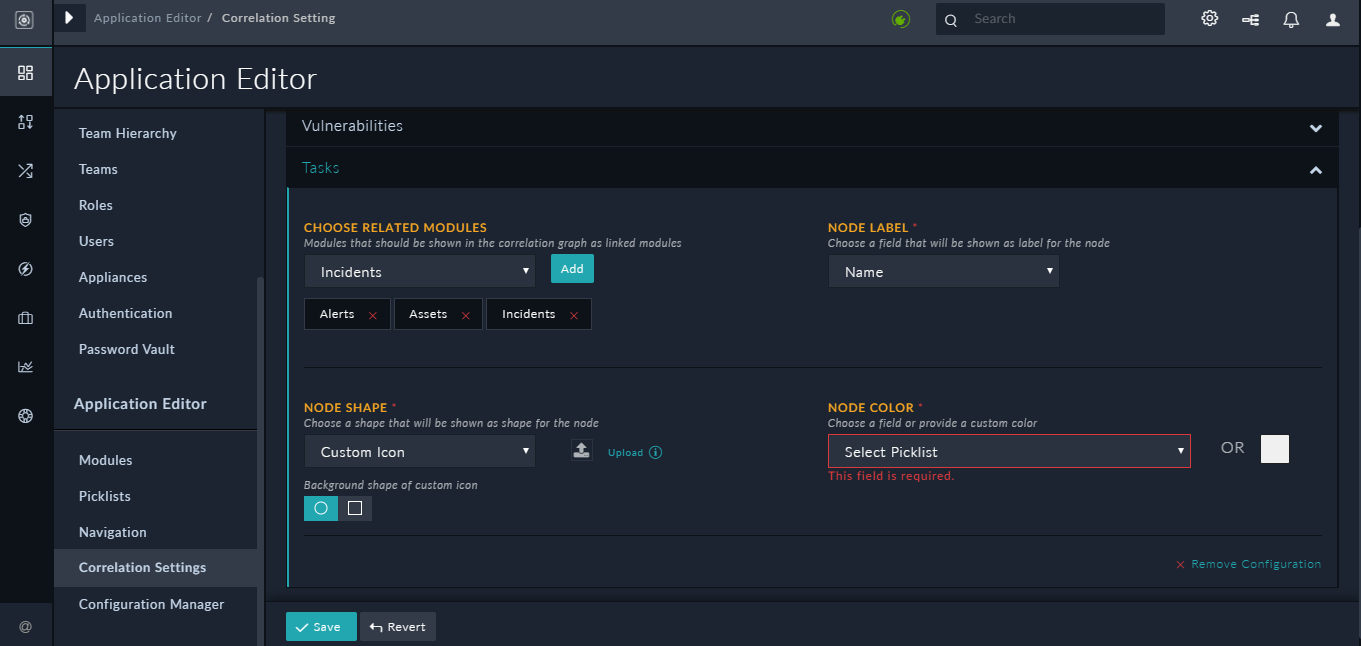Click the upload custom icon button
This screenshot has width=1361, height=646.
click(581, 451)
